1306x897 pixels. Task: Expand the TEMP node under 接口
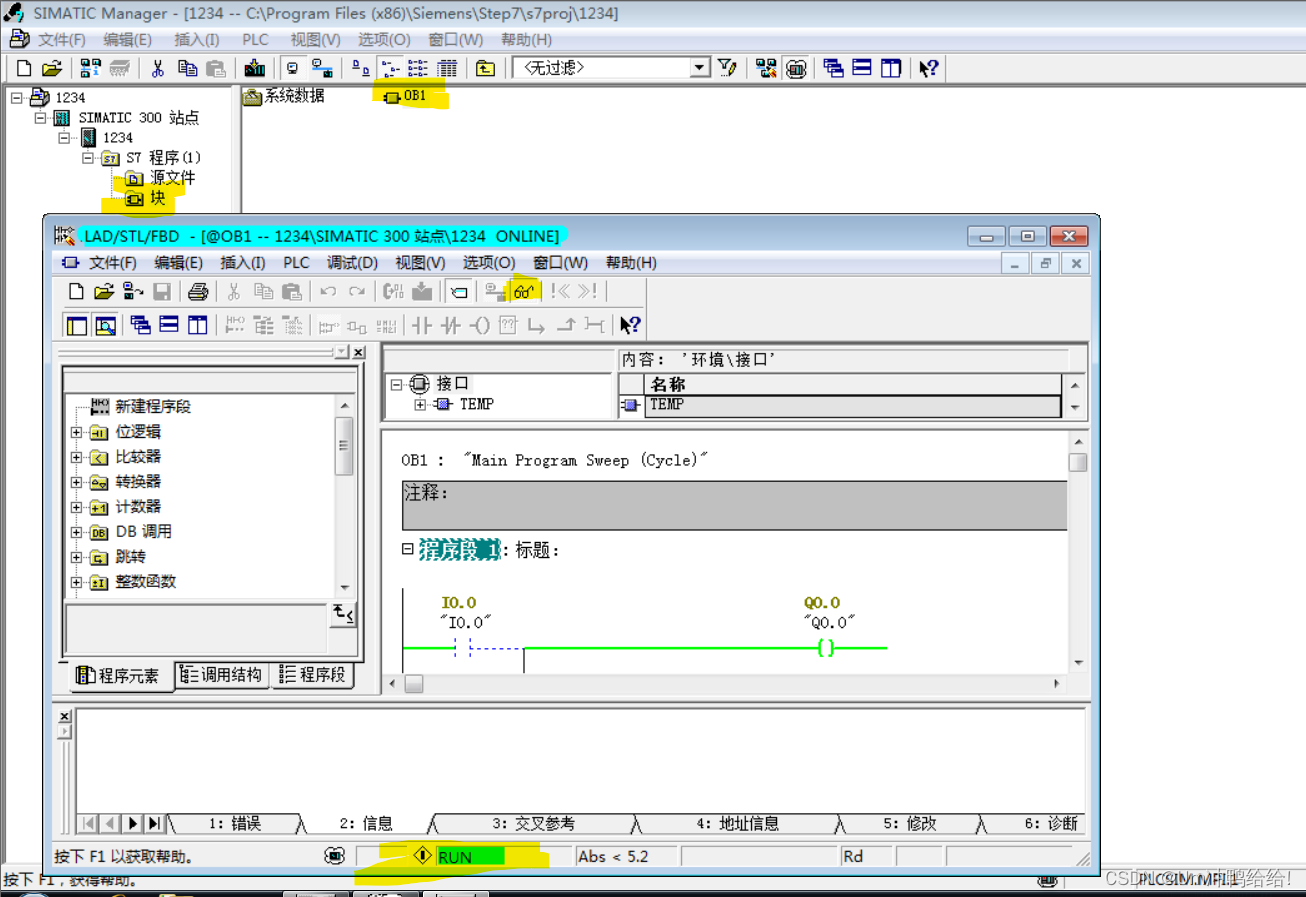421,405
